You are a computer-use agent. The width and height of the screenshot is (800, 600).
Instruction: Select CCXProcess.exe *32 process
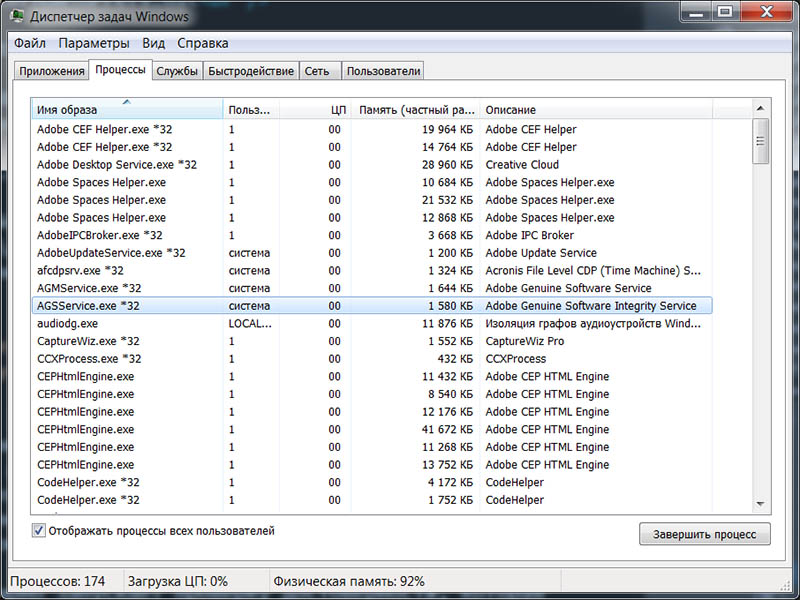[x=371, y=359]
